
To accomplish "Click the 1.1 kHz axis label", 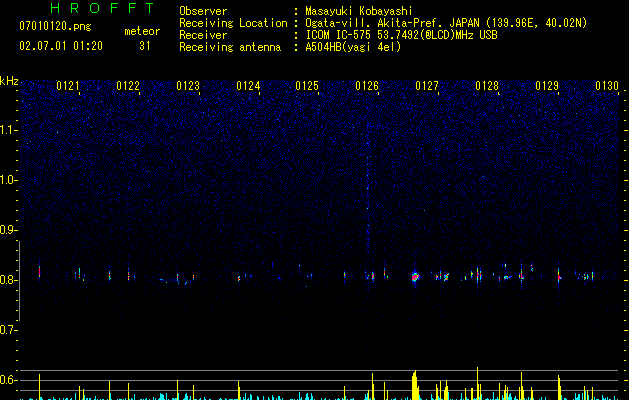I will pyautogui.click(x=8, y=130).
